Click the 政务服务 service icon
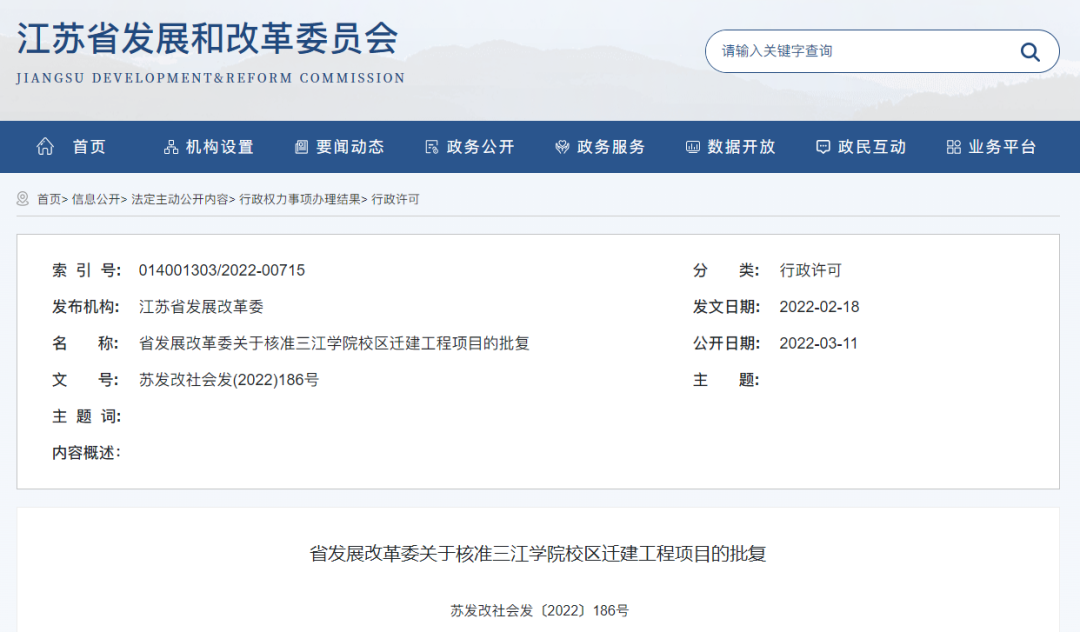 click(x=561, y=146)
